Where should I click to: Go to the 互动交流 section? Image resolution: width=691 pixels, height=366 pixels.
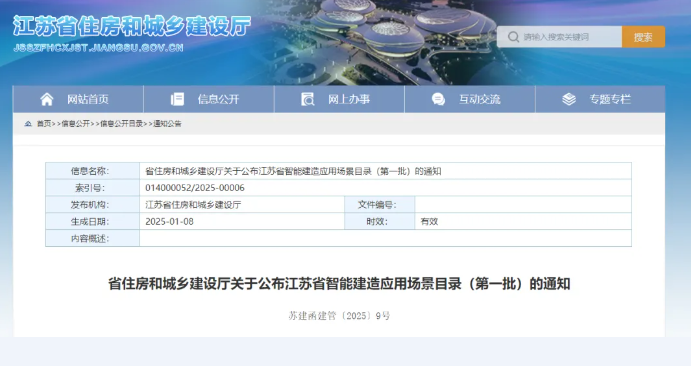click(x=470, y=99)
